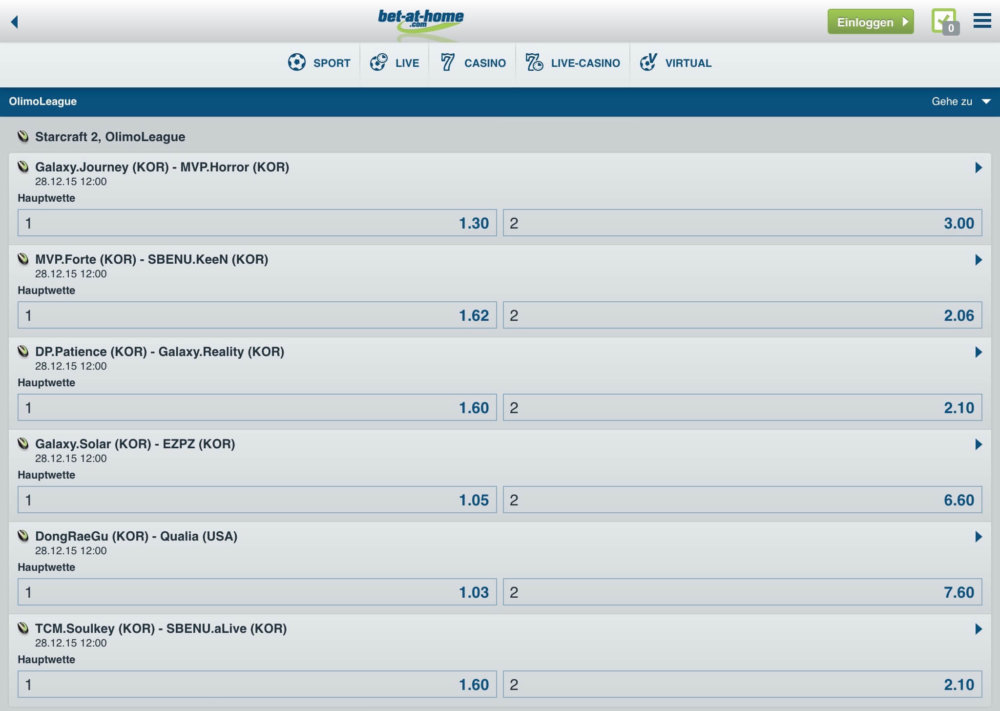Expand DongRaeGu vs Qualia match details
Viewport: 1000px width, 711px height.
pos(978,537)
